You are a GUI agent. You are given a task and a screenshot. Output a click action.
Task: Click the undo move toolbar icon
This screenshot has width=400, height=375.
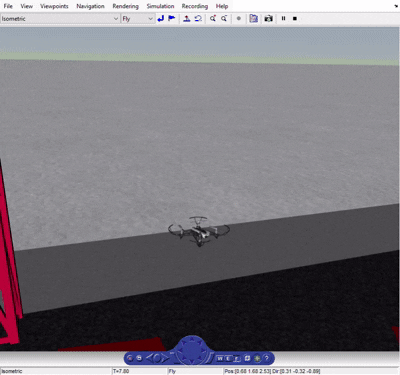(x=198, y=19)
